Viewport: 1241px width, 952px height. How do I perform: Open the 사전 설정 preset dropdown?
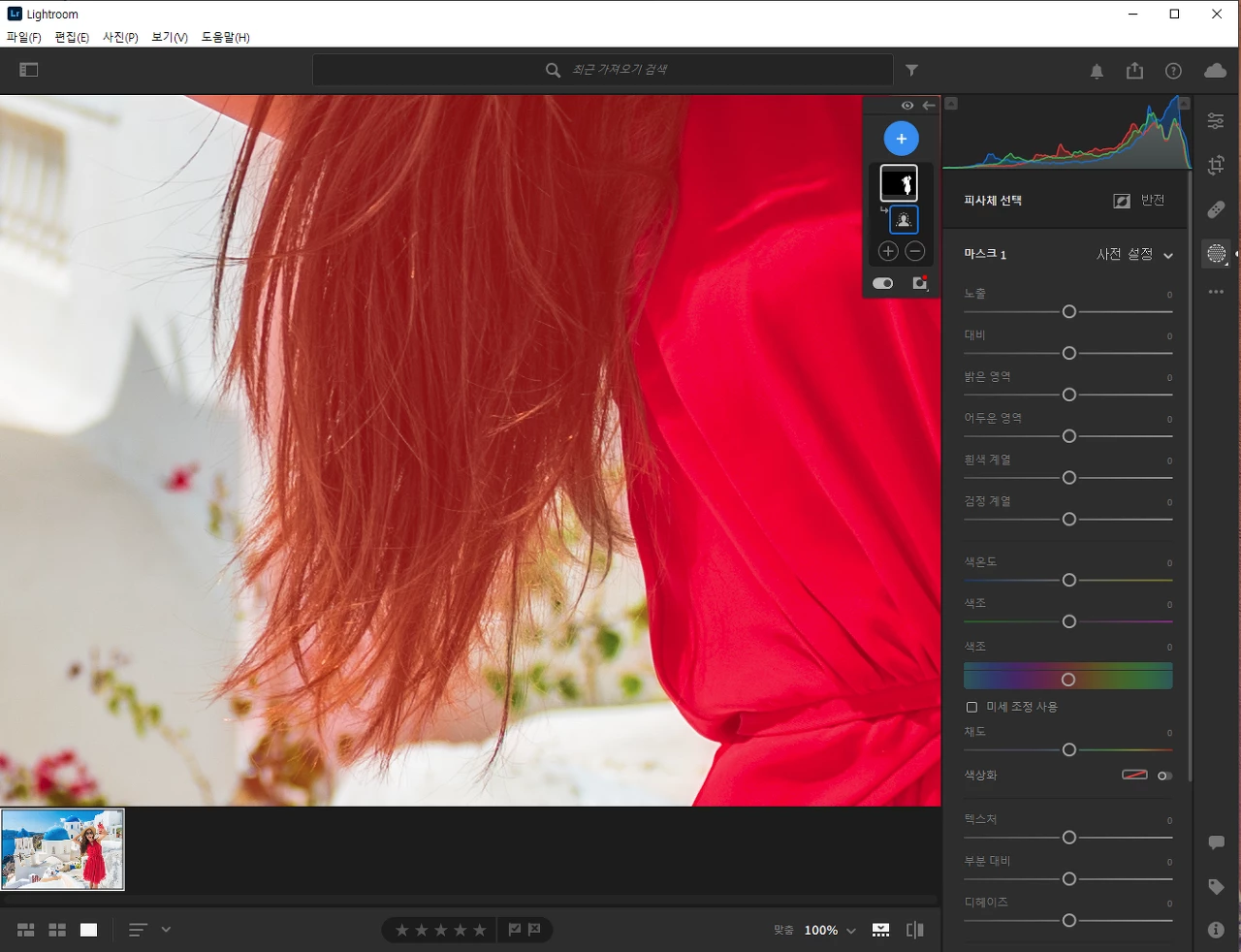pyautogui.click(x=1134, y=254)
